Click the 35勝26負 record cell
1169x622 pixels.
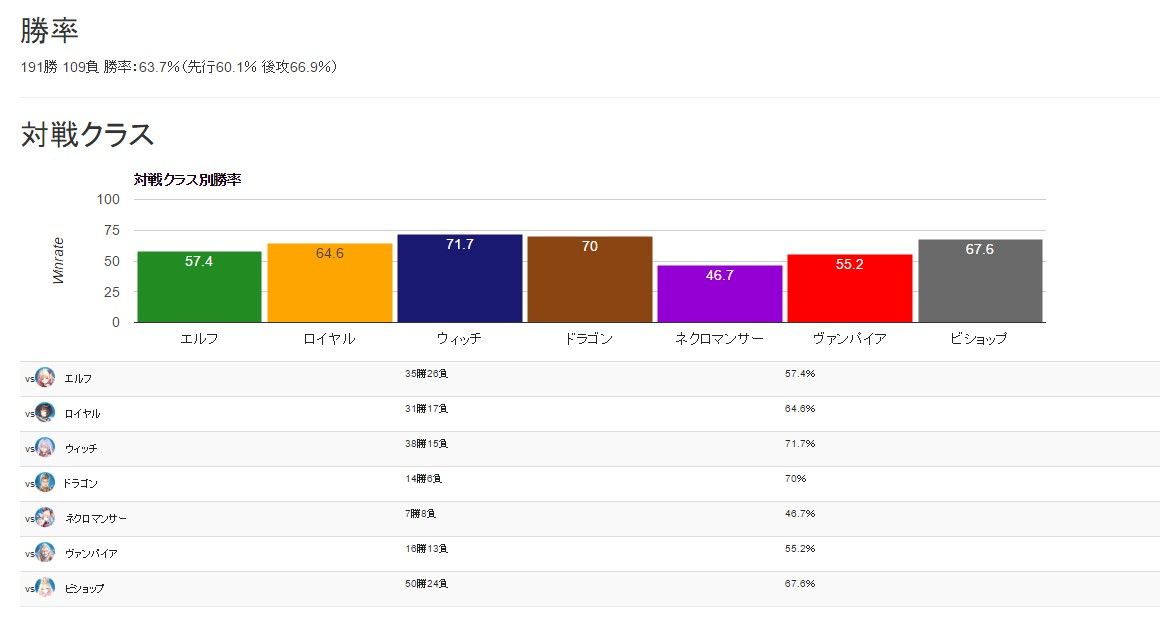click(x=426, y=374)
